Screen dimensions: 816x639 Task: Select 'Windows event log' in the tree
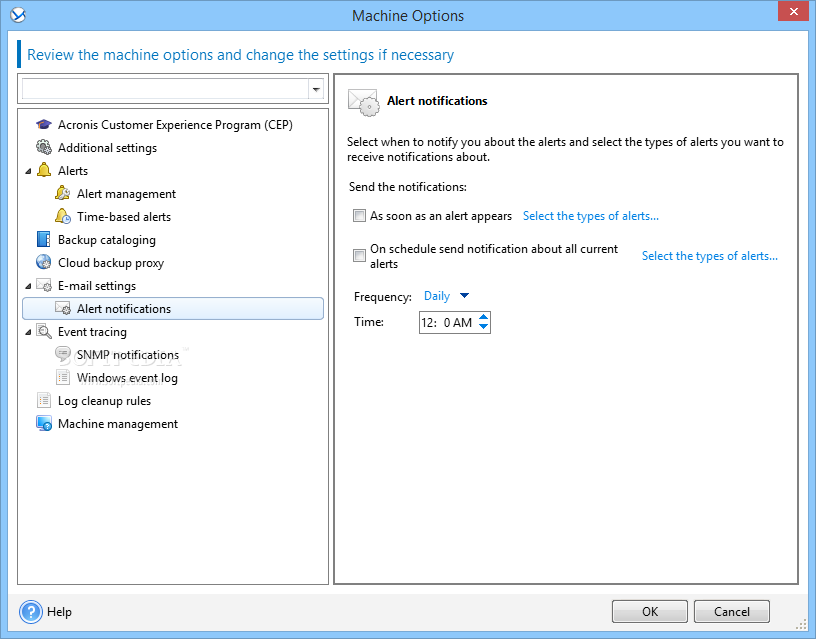click(x=128, y=377)
